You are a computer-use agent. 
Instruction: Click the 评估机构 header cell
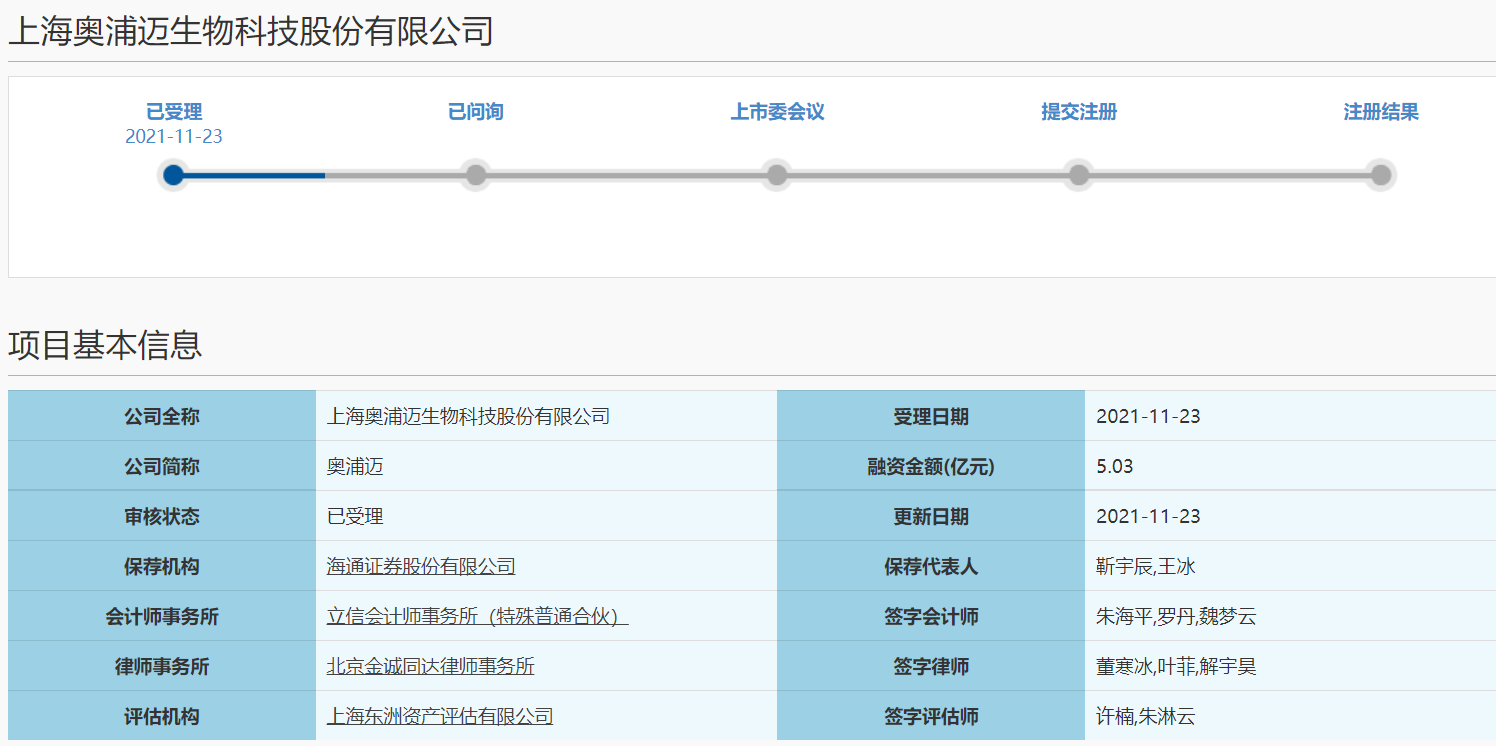coord(162,716)
